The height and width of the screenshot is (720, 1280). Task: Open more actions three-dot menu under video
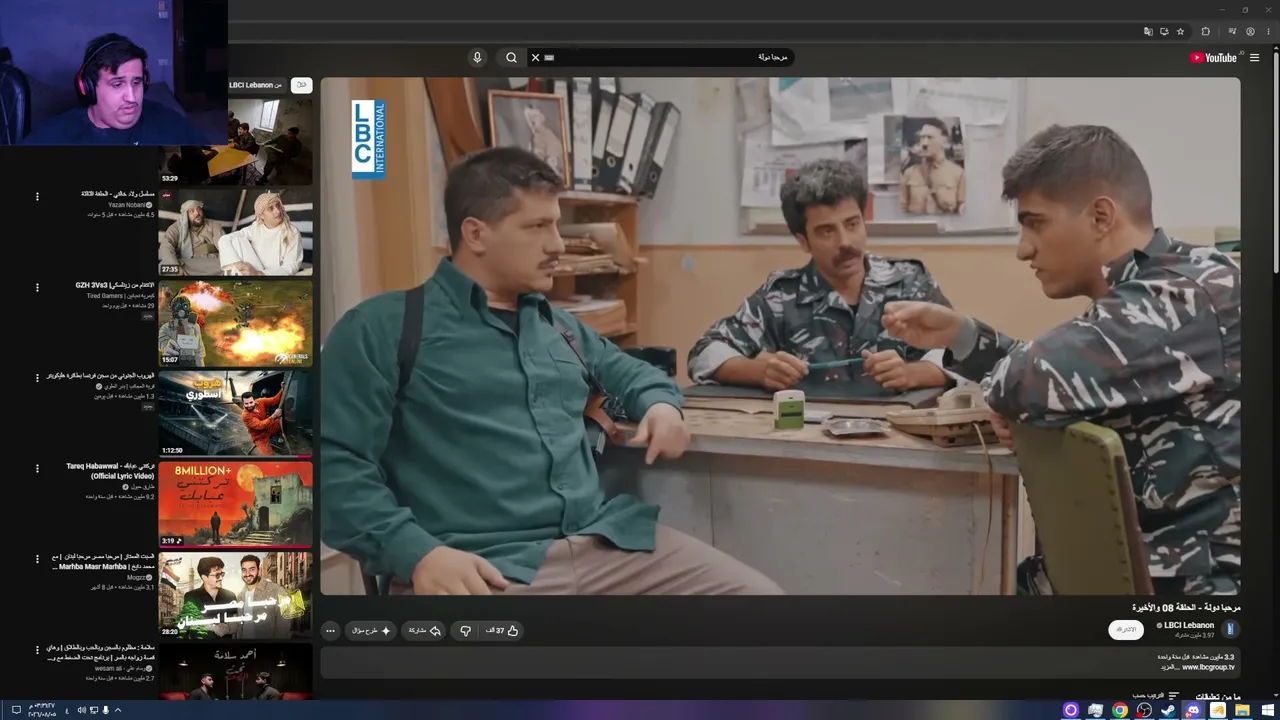point(330,631)
